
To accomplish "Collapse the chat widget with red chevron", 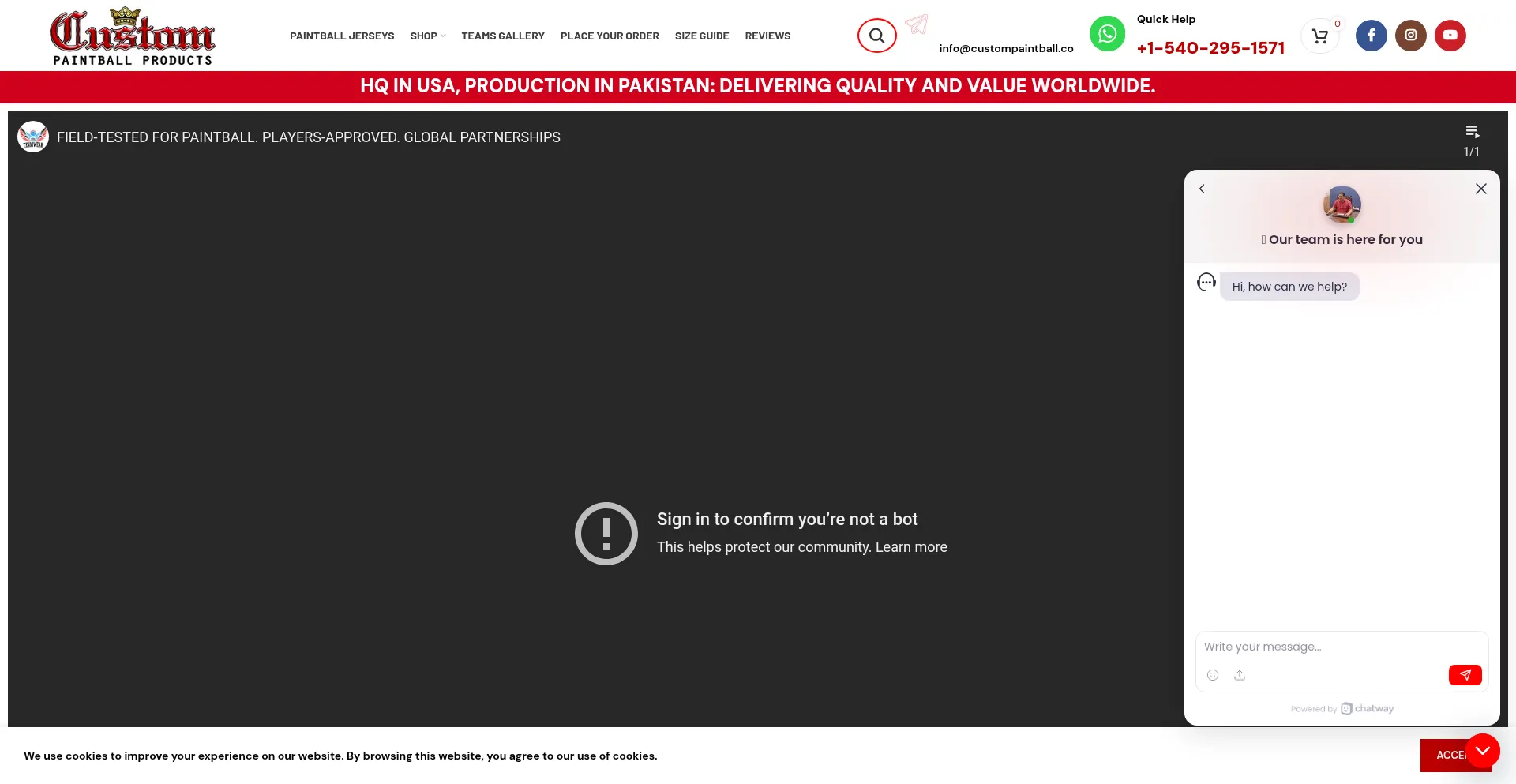I will pos(1482,750).
